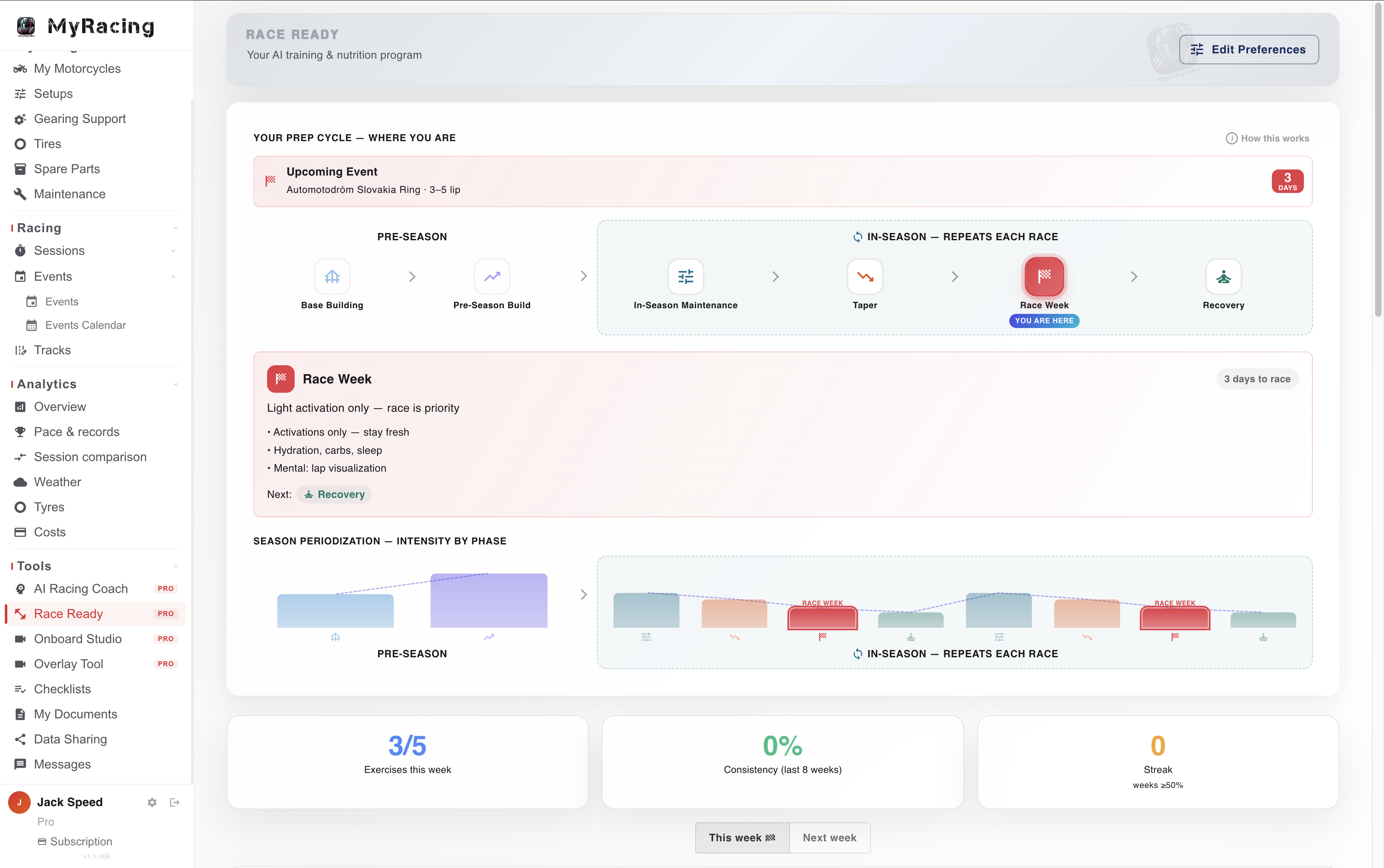Viewport: 1384px width, 868px height.
Task: Switch to This week toggle
Action: (x=742, y=838)
